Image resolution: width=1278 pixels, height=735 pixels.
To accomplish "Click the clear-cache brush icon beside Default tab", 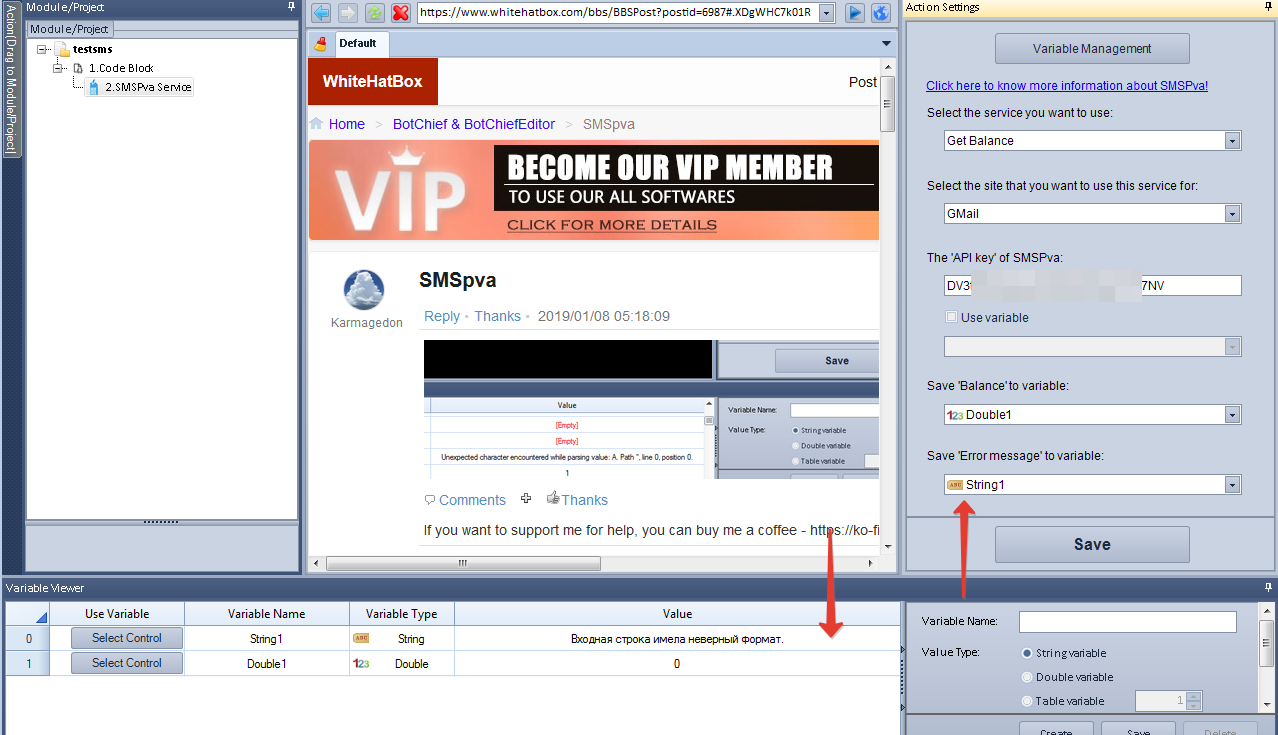I will [321, 44].
